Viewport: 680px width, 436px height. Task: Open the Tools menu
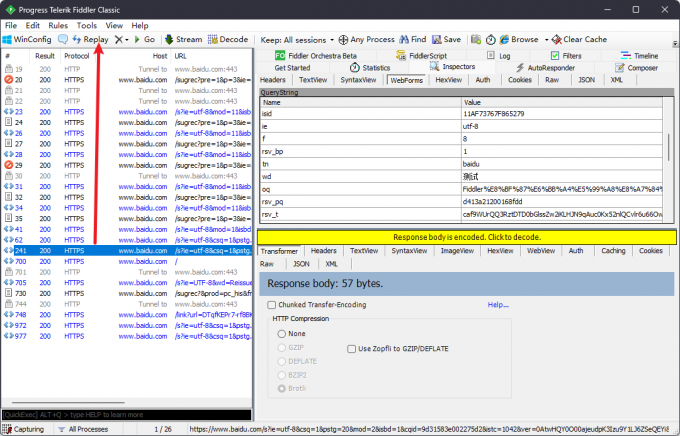click(x=87, y=26)
